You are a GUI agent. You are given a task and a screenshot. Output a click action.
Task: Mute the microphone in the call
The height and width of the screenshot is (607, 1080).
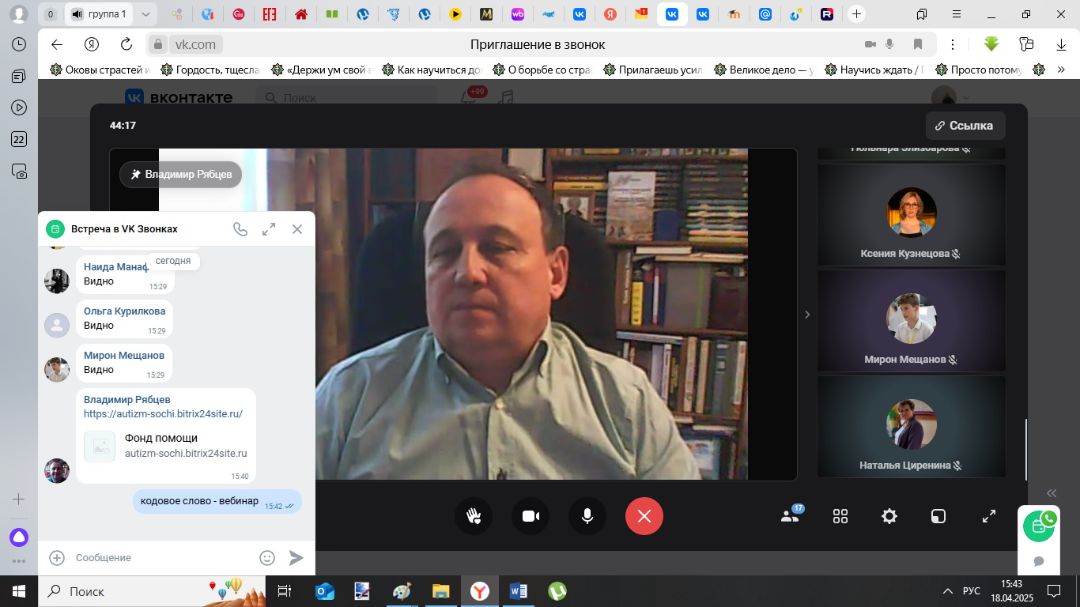pyautogui.click(x=587, y=516)
